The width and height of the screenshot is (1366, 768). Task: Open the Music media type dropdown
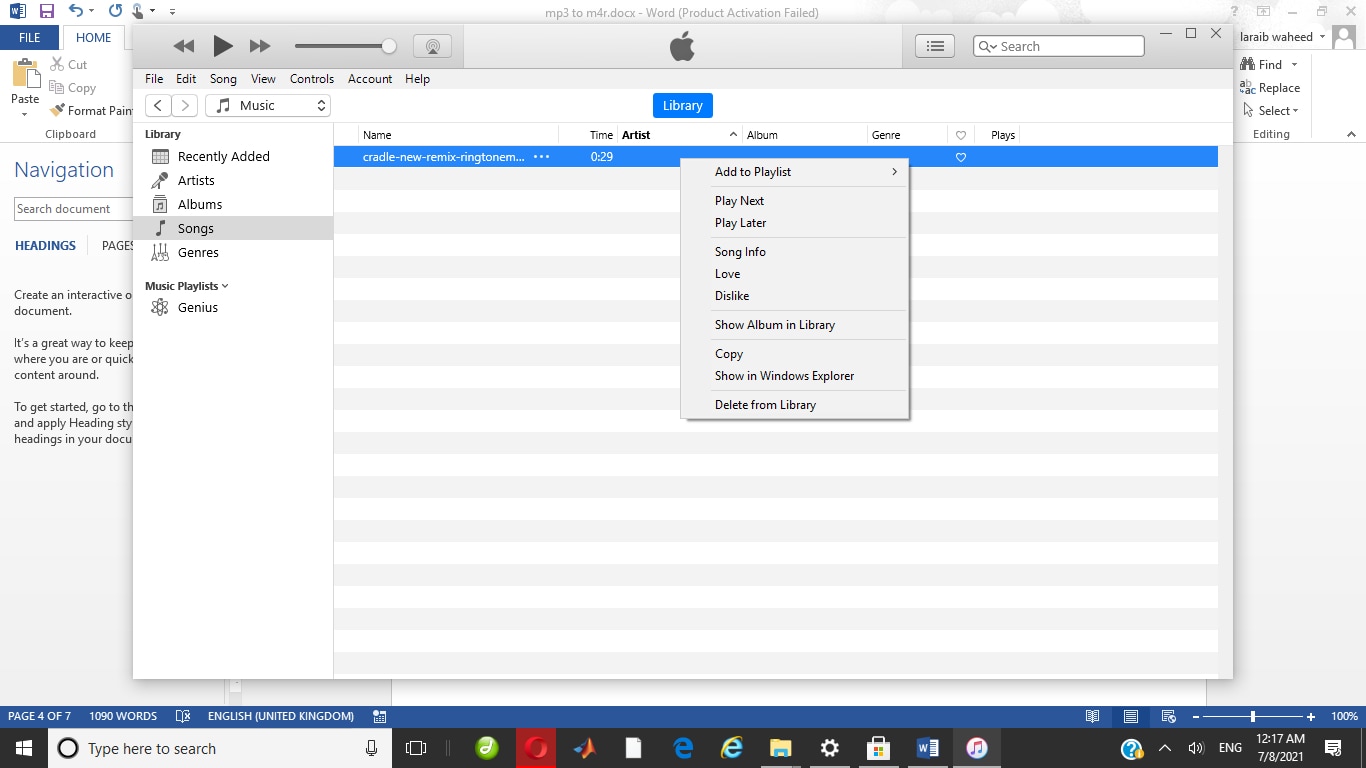click(268, 105)
